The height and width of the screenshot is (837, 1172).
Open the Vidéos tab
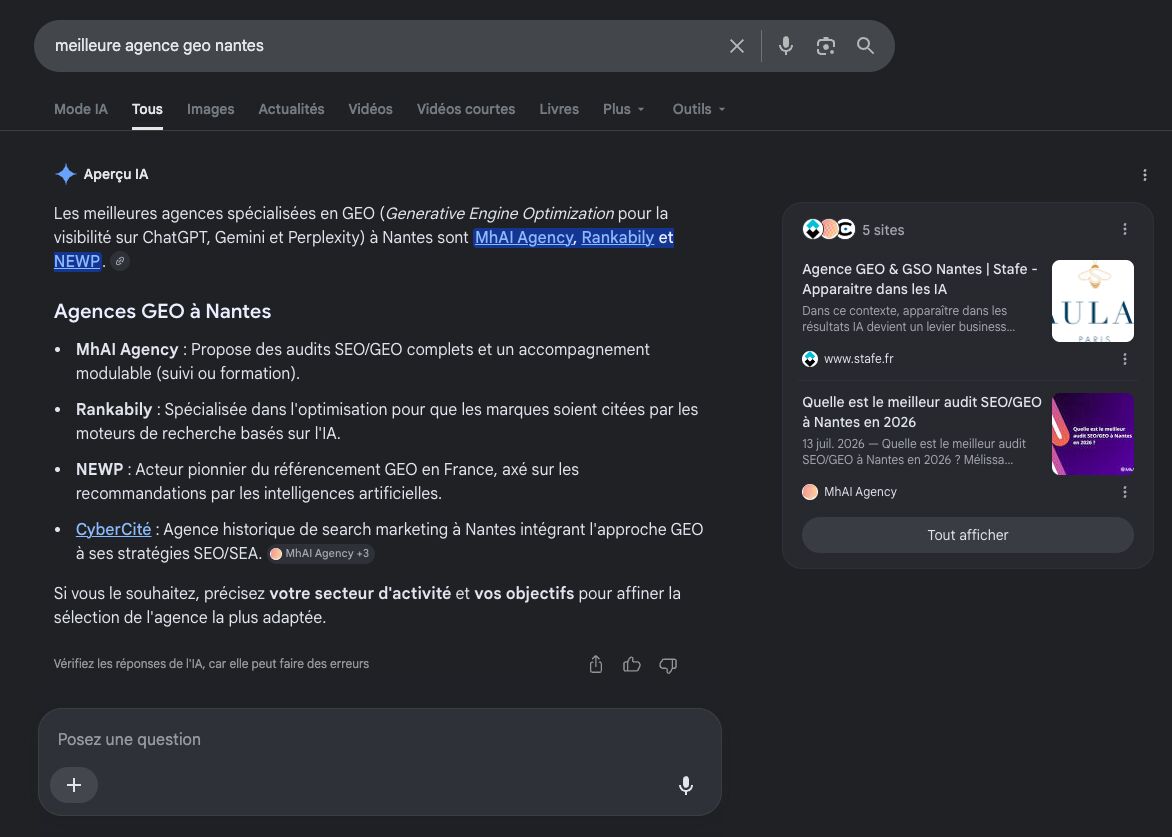[x=370, y=109]
